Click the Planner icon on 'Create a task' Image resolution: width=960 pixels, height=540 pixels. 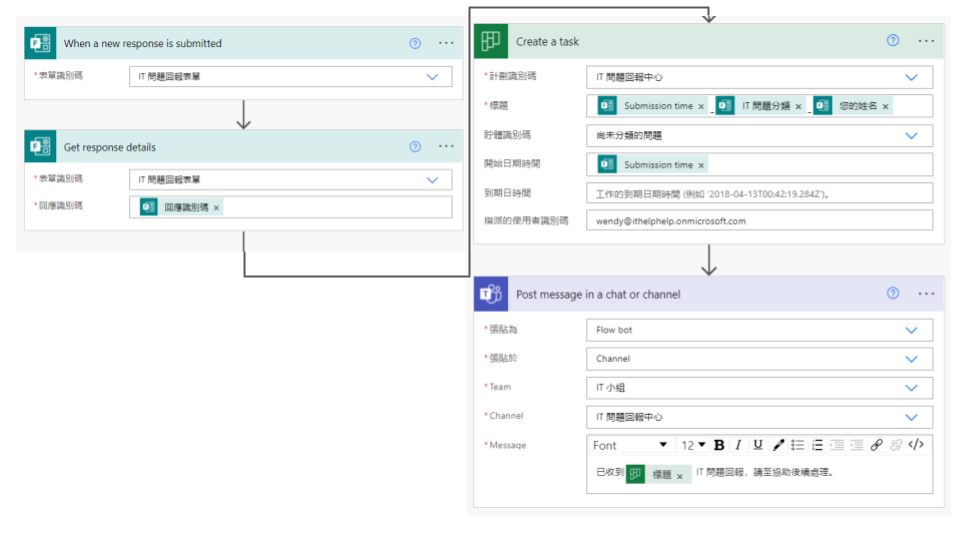tap(491, 41)
